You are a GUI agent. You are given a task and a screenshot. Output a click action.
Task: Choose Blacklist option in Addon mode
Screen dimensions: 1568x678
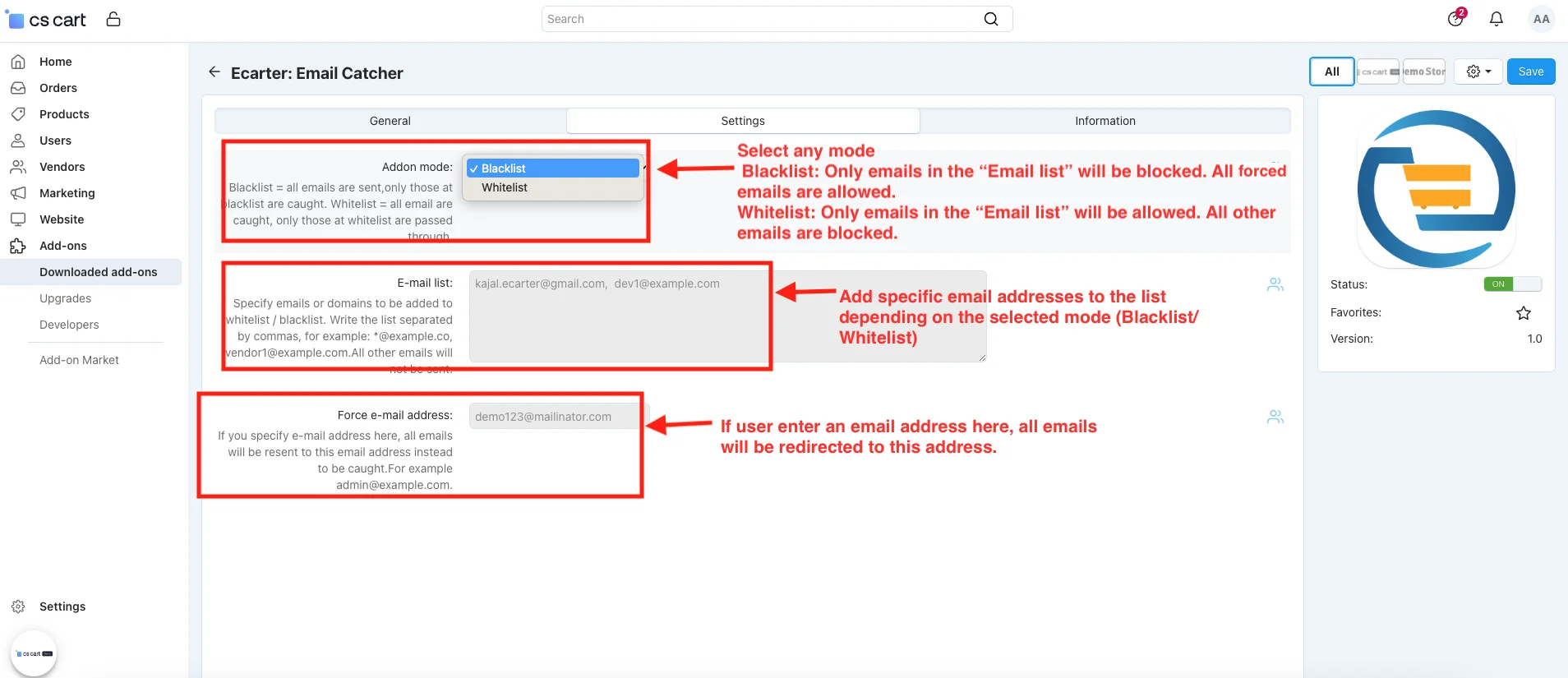tap(504, 168)
